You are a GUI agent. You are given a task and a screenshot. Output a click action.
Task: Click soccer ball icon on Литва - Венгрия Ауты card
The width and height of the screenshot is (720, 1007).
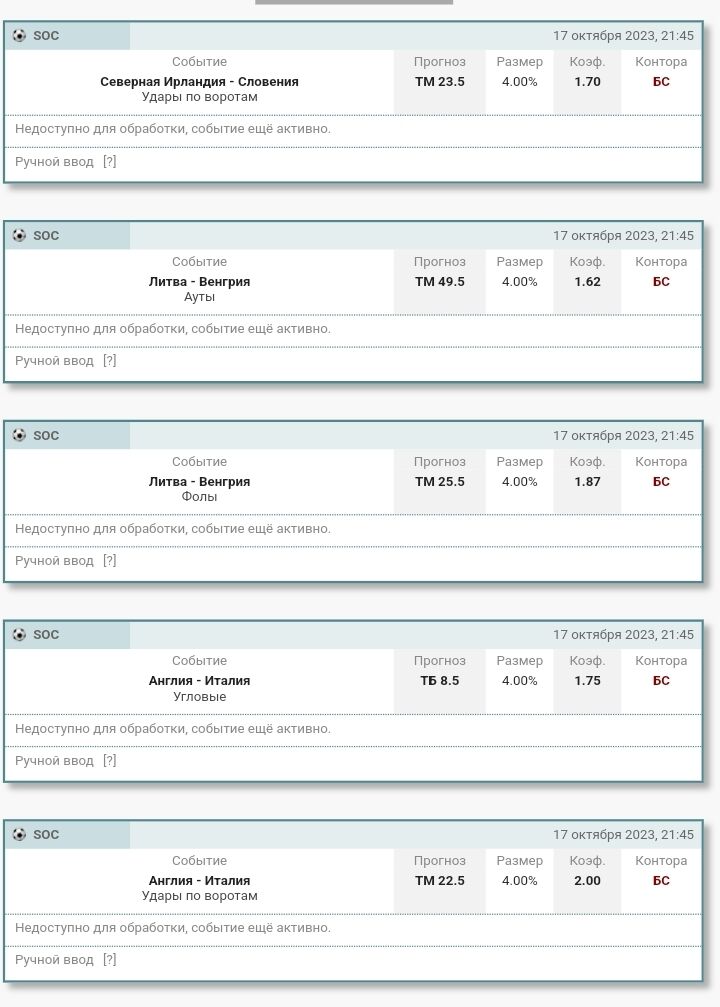coord(19,236)
